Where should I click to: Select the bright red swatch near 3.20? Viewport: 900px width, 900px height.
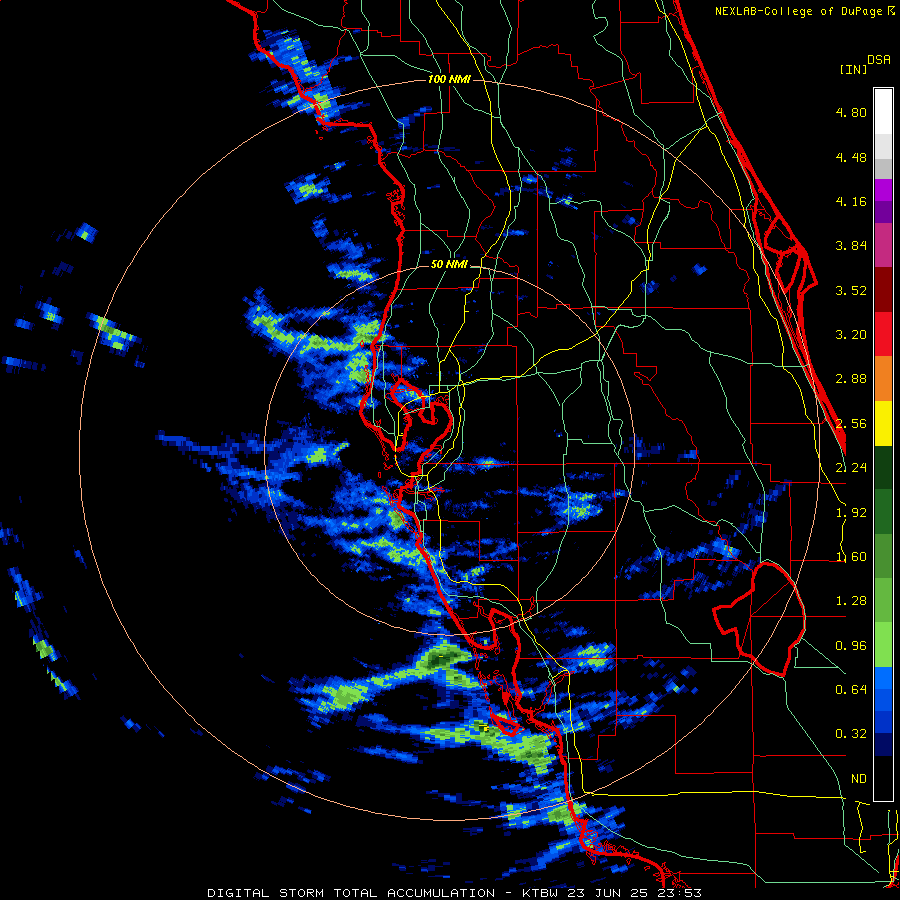tap(883, 334)
